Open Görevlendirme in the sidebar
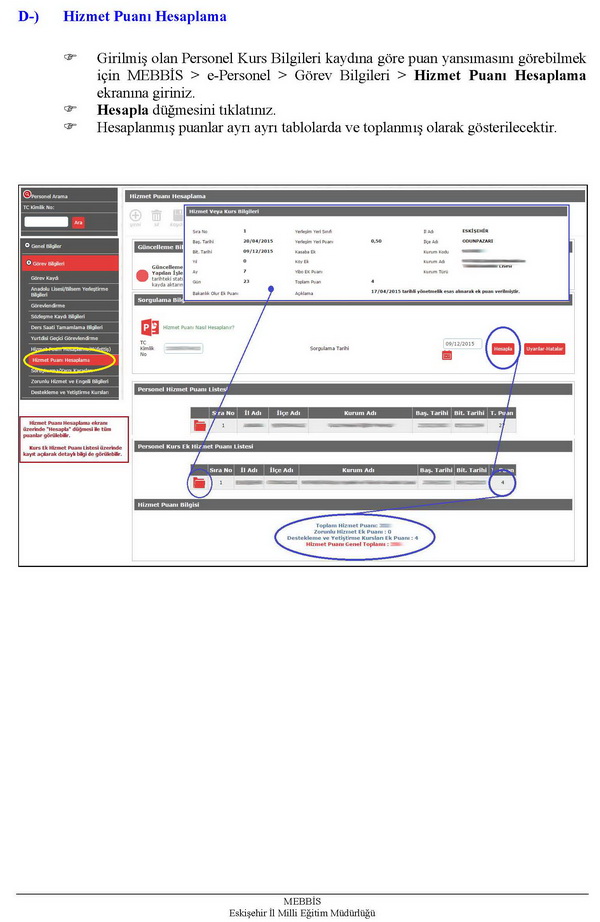 [x=48, y=305]
